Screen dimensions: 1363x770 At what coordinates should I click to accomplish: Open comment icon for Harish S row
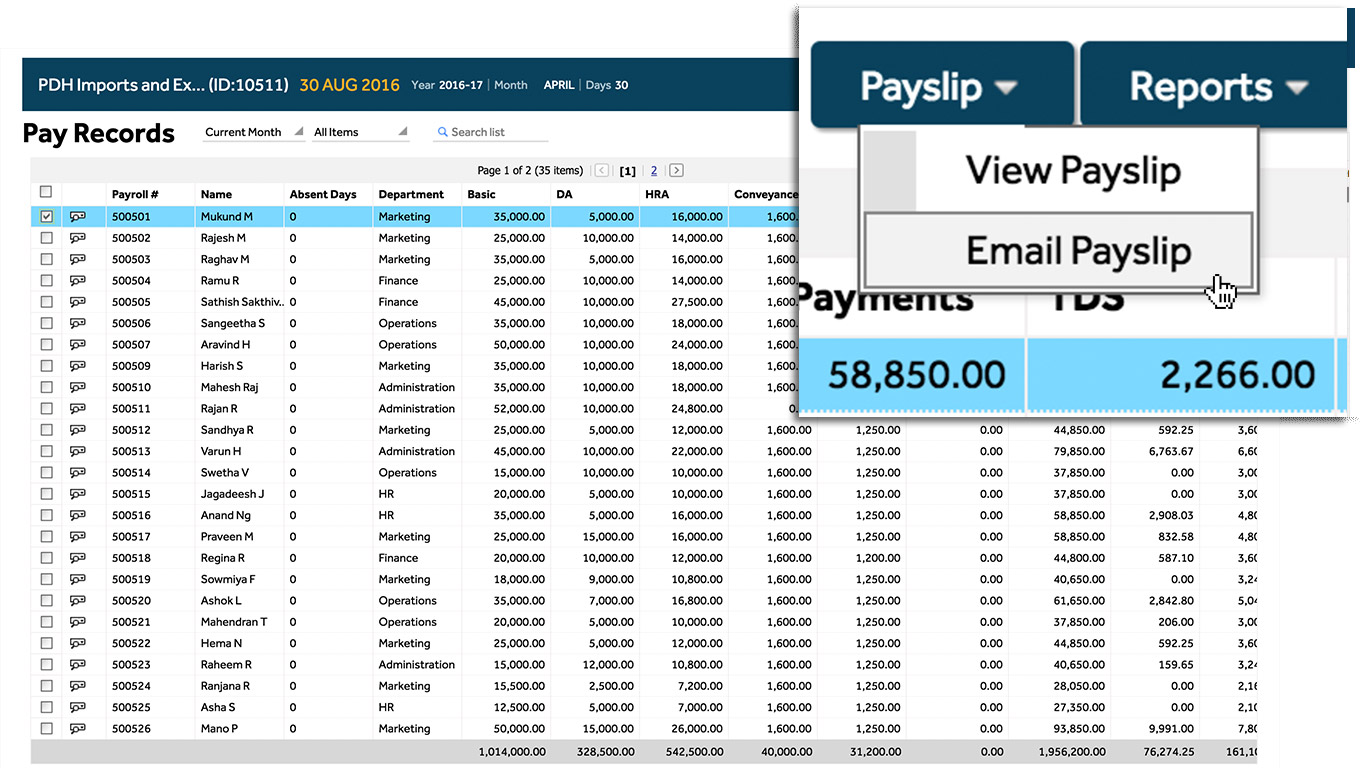[x=77, y=366]
